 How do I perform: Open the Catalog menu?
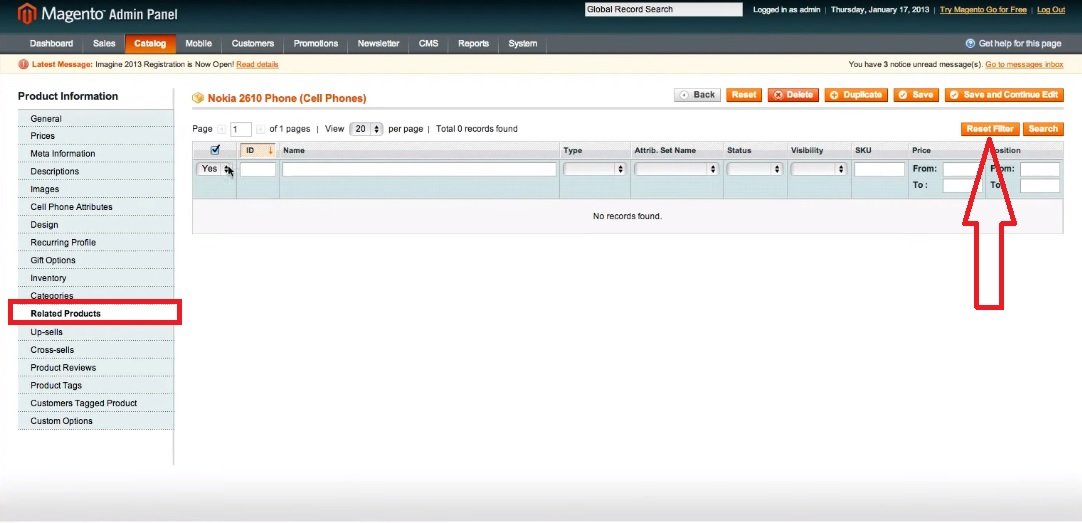(150, 43)
